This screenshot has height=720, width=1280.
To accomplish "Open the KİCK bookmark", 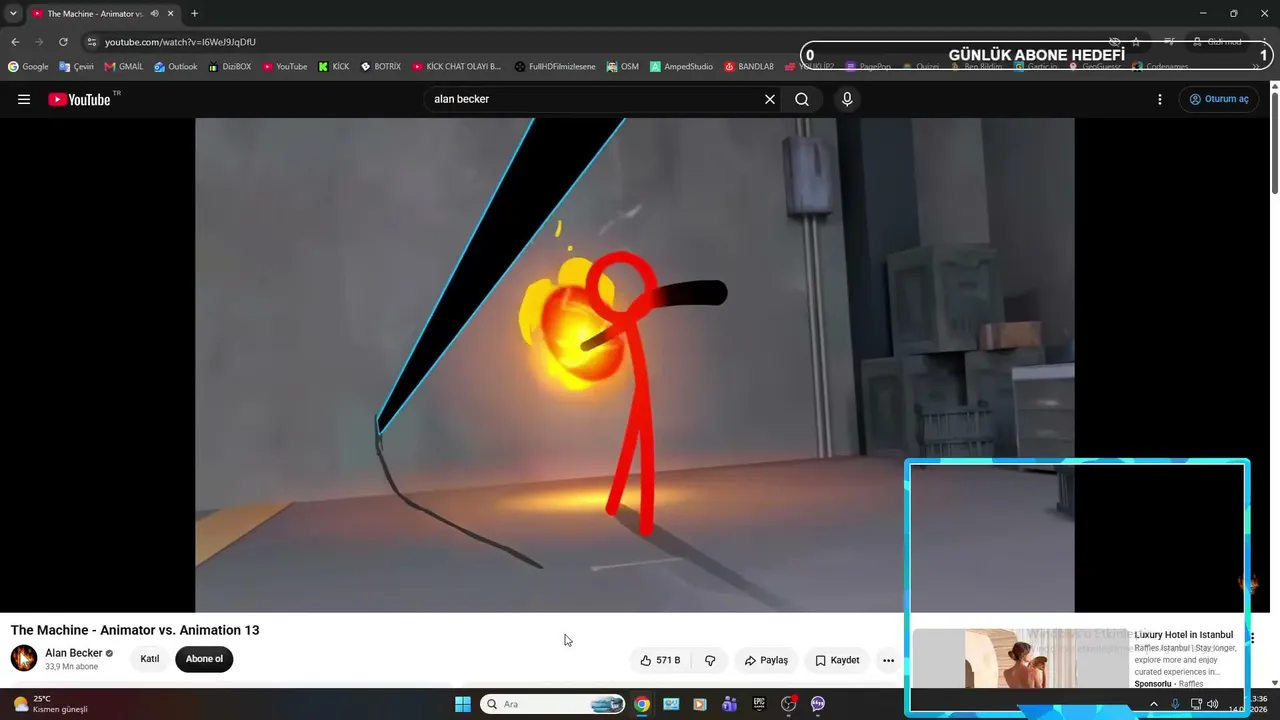I will pos(334,67).
